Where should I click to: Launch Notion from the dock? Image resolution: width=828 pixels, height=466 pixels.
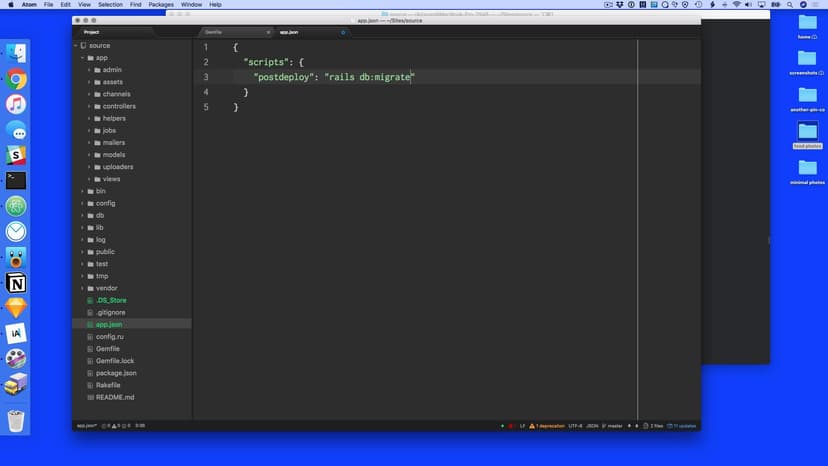click(16, 283)
